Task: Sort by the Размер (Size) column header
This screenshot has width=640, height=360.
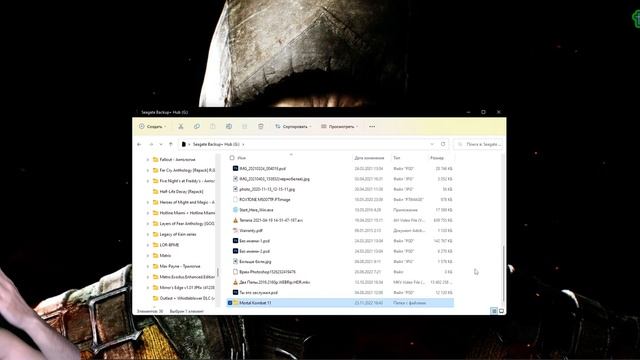Action: [437, 158]
